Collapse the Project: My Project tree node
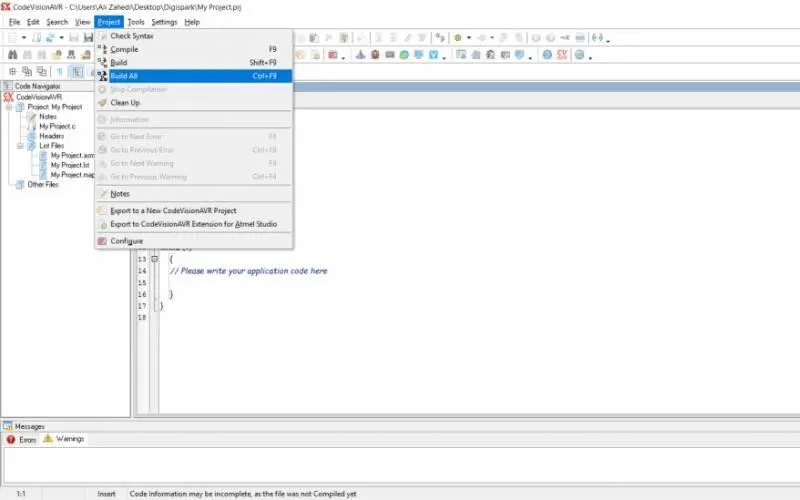This screenshot has width=800, height=500. click(x=9, y=107)
